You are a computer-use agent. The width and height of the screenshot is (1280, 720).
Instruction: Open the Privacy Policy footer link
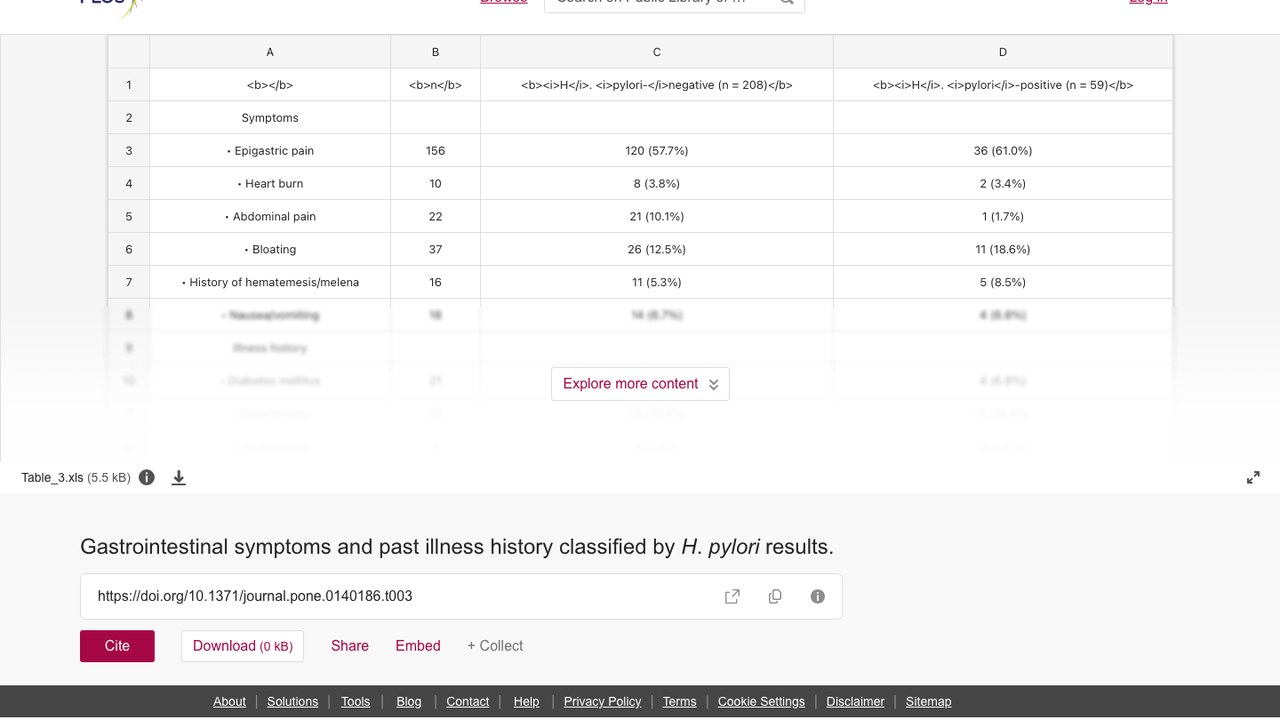pos(602,702)
